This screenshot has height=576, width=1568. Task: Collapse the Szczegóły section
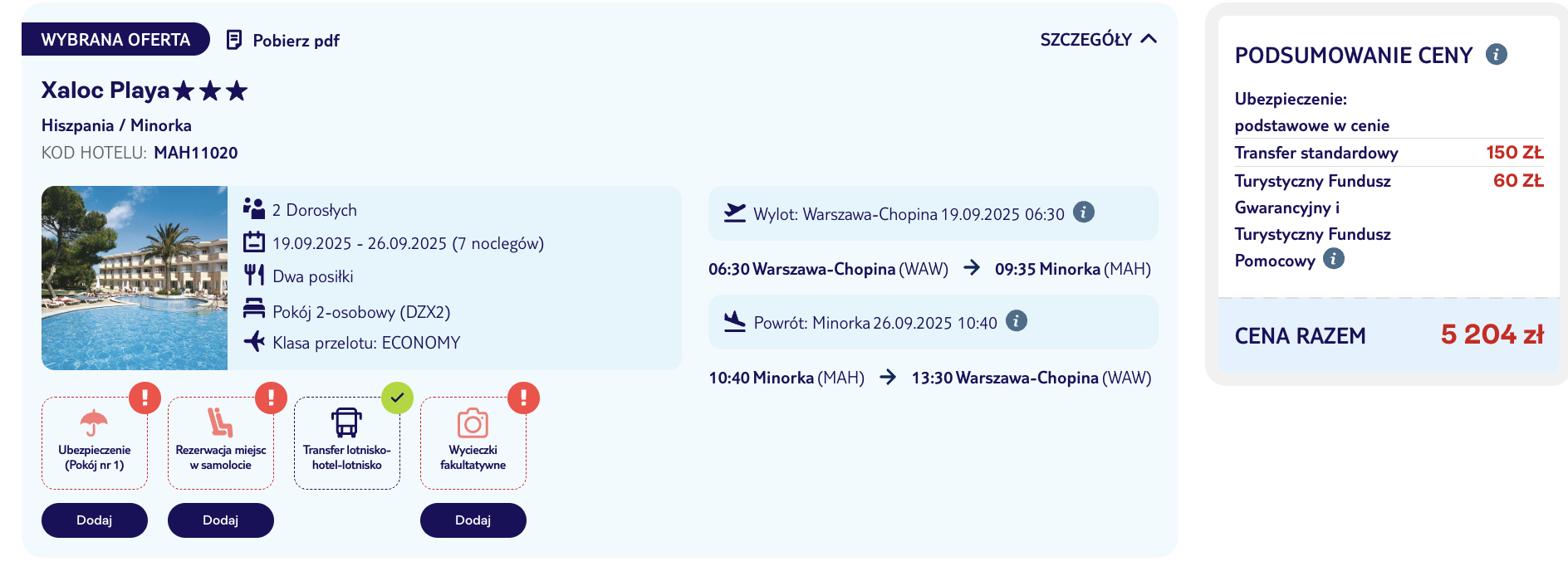pyautogui.click(x=1098, y=40)
